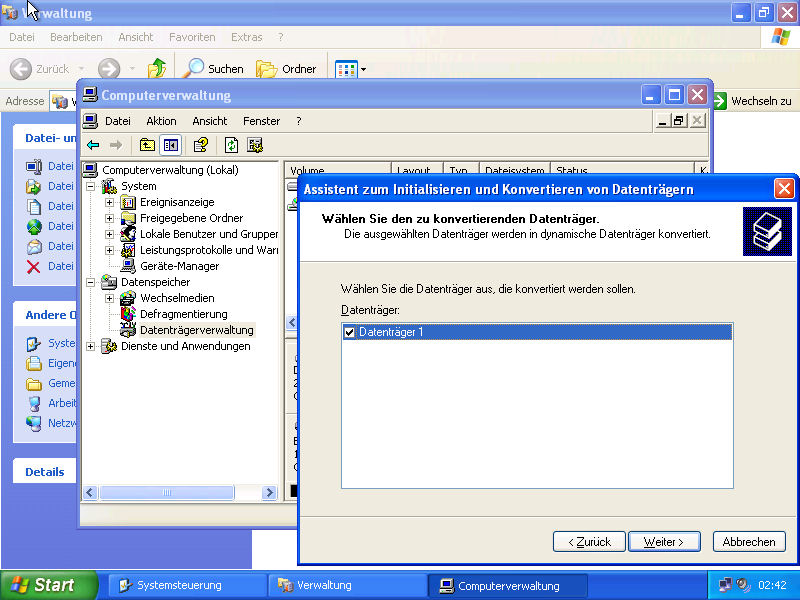This screenshot has width=800, height=600.
Task: Open the views dropdown arrow in Explorer
Action: coord(363,69)
